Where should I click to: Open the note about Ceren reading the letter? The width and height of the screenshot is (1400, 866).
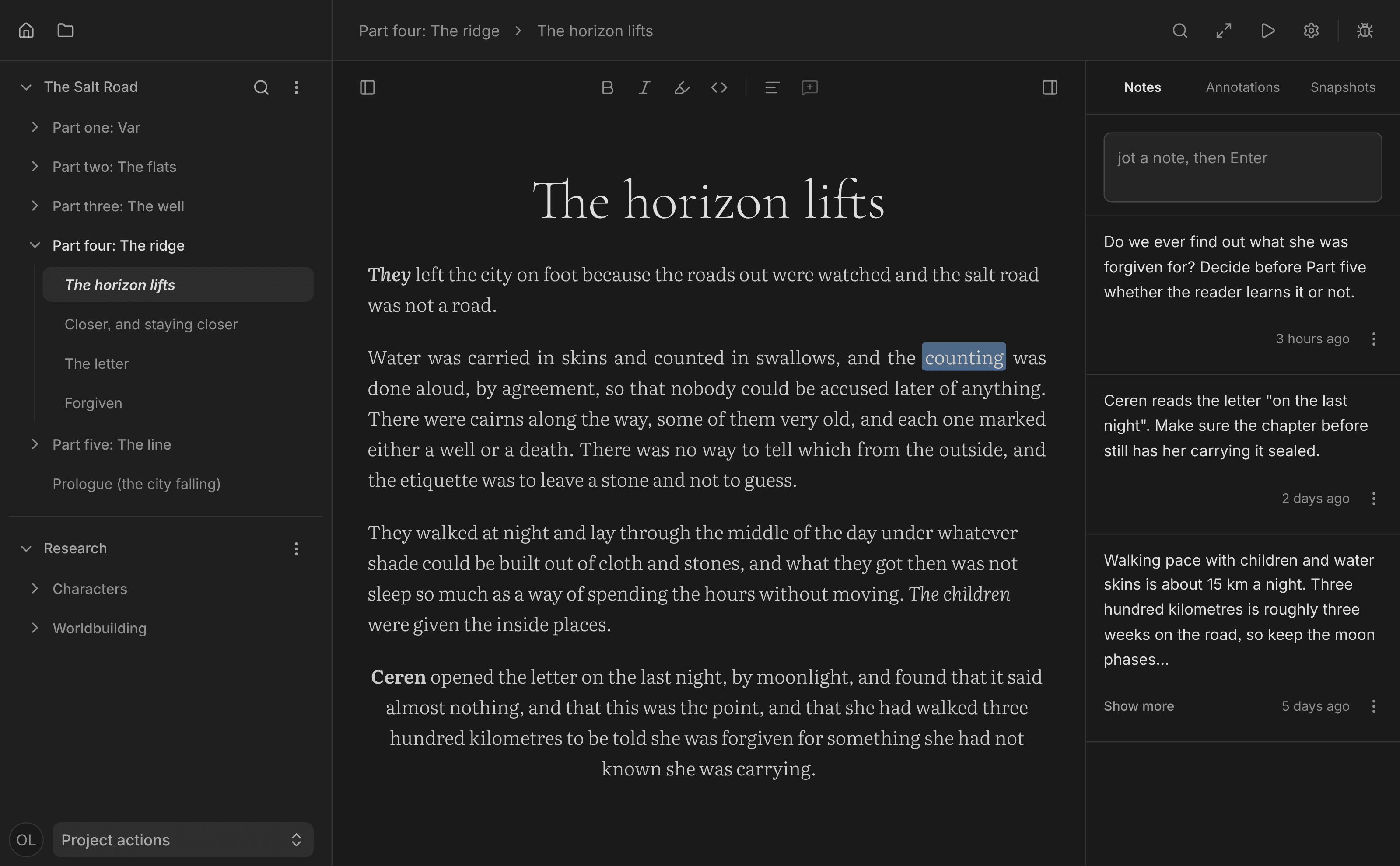[x=1235, y=426]
